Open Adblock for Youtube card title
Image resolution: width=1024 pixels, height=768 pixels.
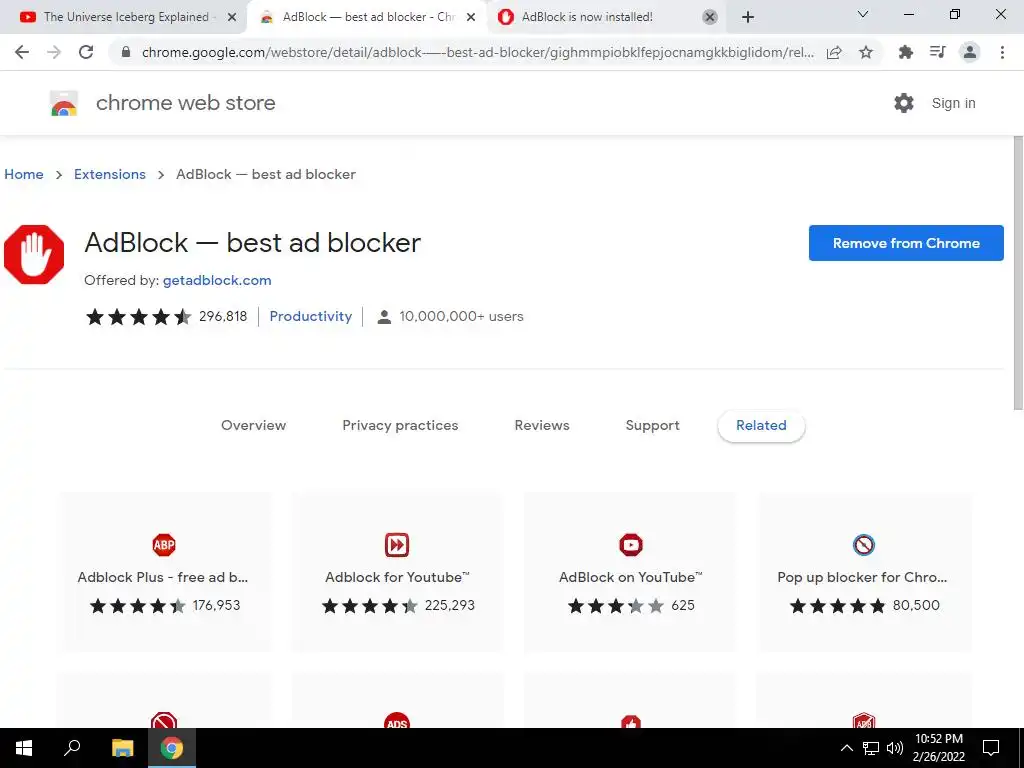(x=397, y=577)
